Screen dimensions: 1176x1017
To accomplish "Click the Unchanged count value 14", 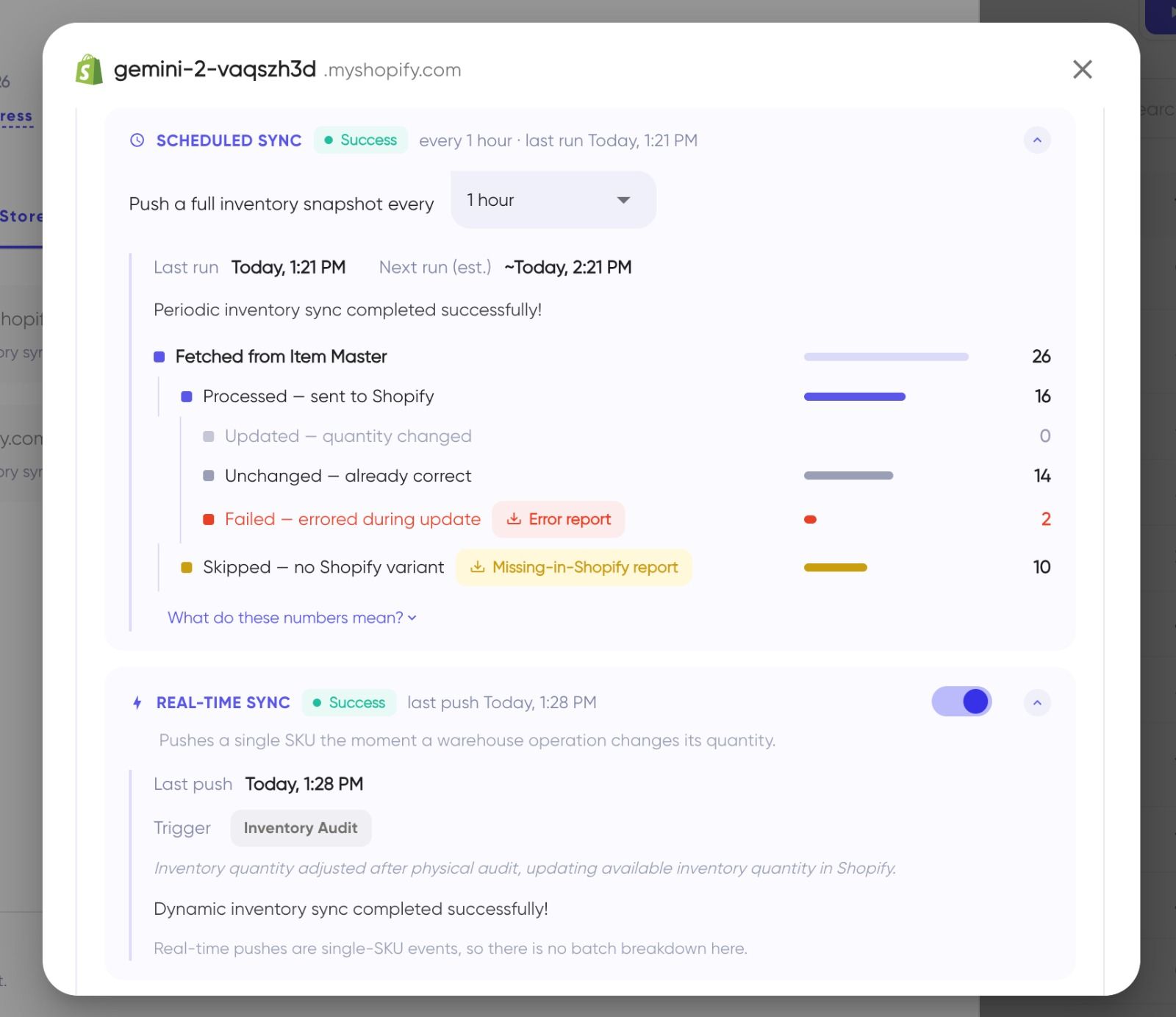I will pos(1042,476).
